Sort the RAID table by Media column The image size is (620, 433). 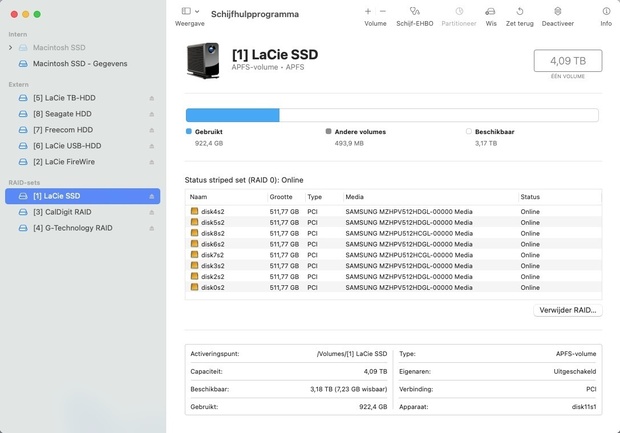[430, 197]
